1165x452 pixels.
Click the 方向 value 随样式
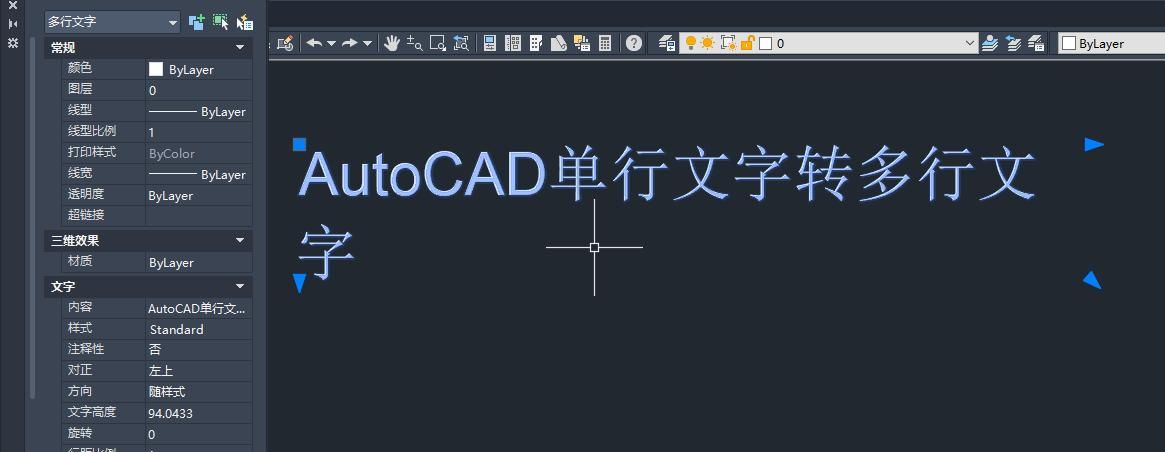pos(199,391)
